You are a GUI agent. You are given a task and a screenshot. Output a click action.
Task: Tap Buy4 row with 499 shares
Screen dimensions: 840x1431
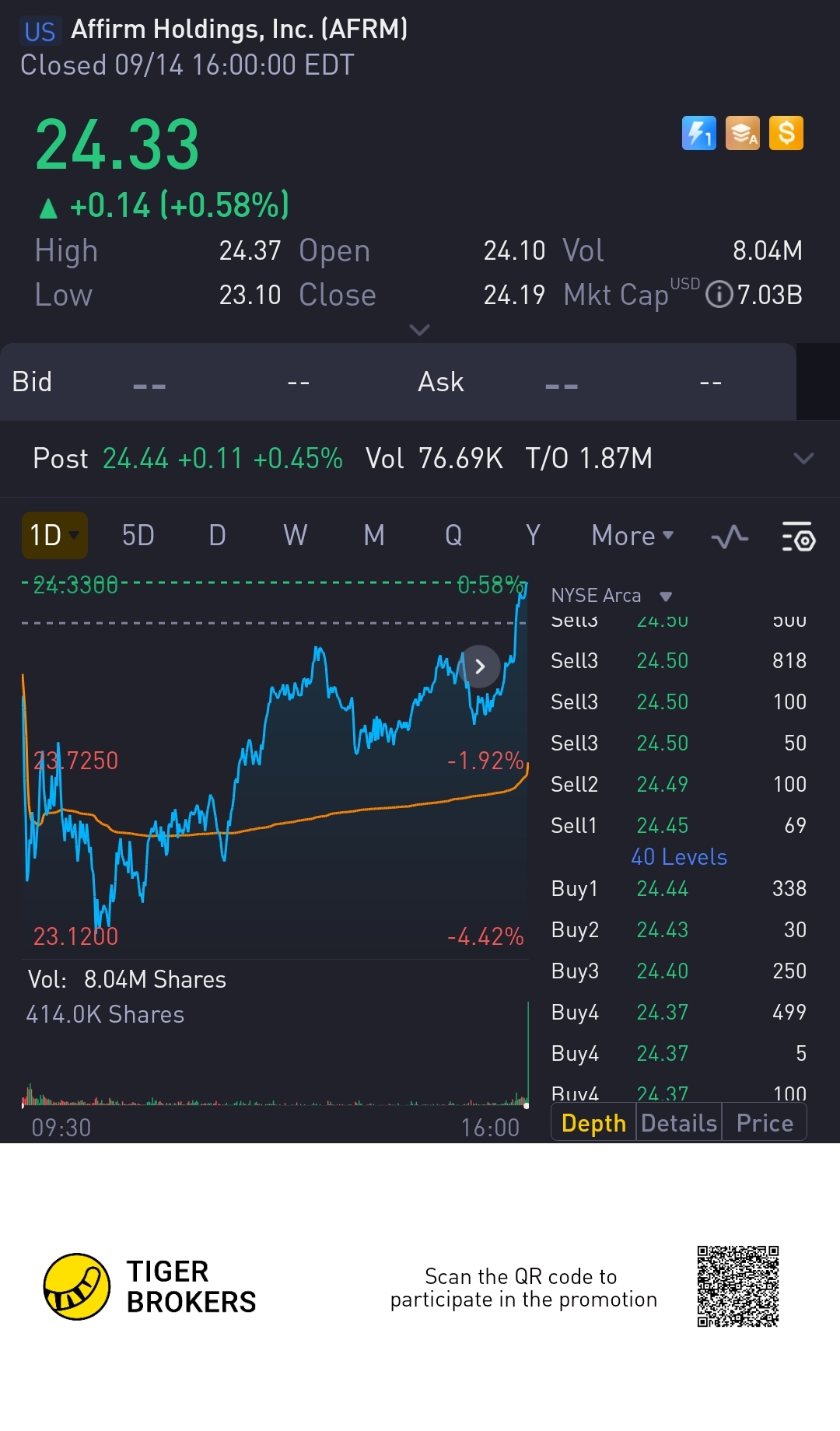pyautogui.click(x=678, y=1012)
